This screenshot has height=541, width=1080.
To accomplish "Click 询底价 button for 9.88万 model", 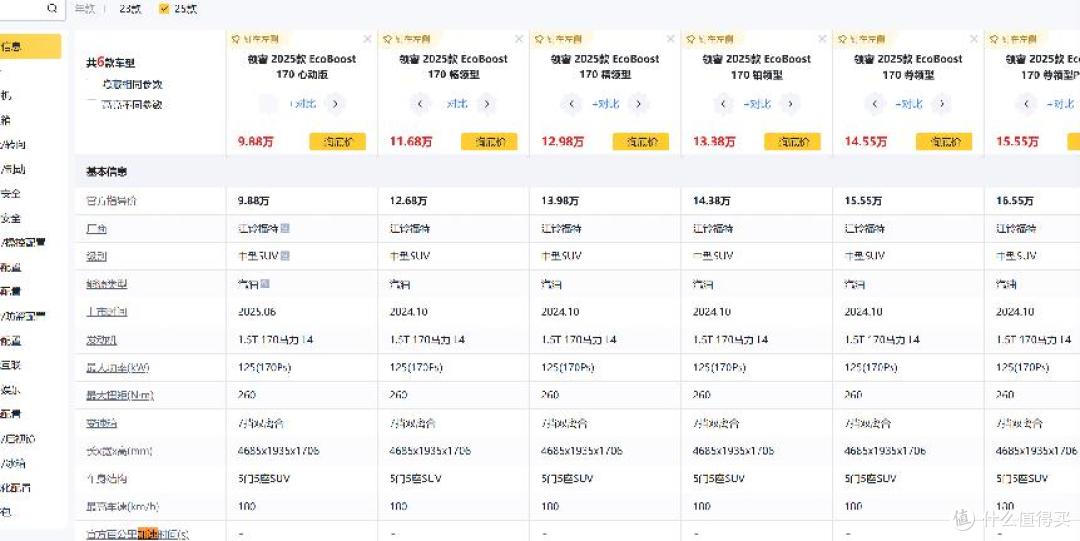I will [338, 141].
